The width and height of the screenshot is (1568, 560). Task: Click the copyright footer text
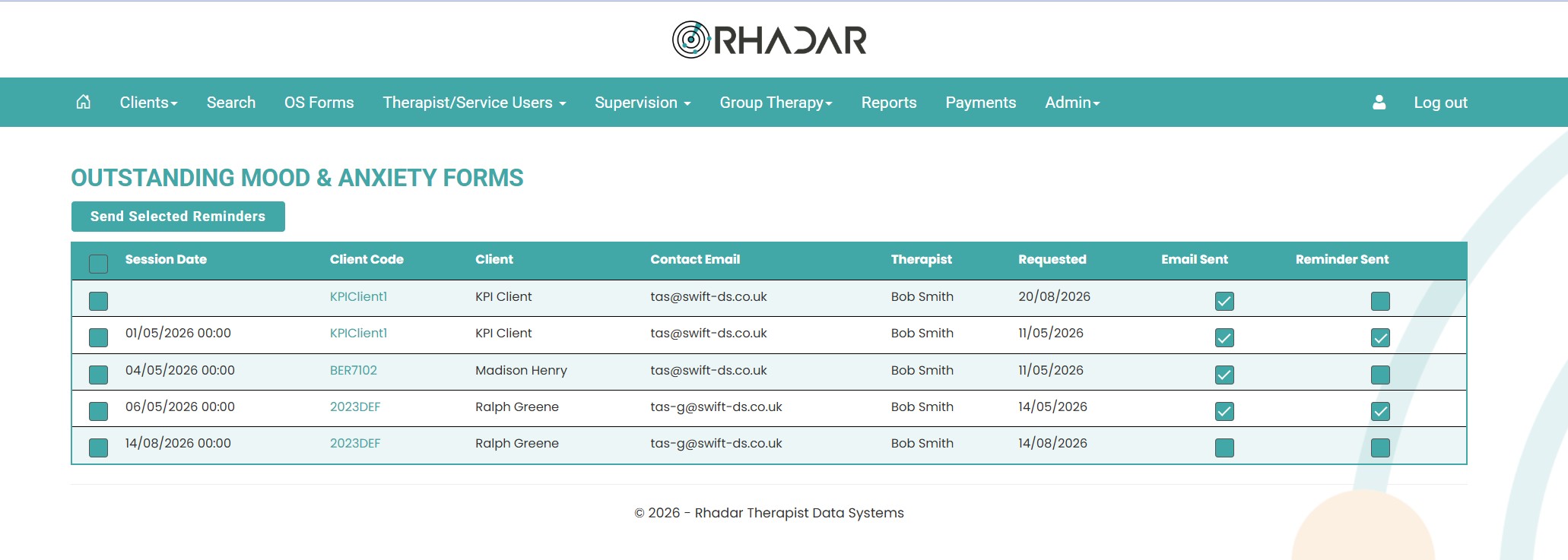[x=769, y=513]
